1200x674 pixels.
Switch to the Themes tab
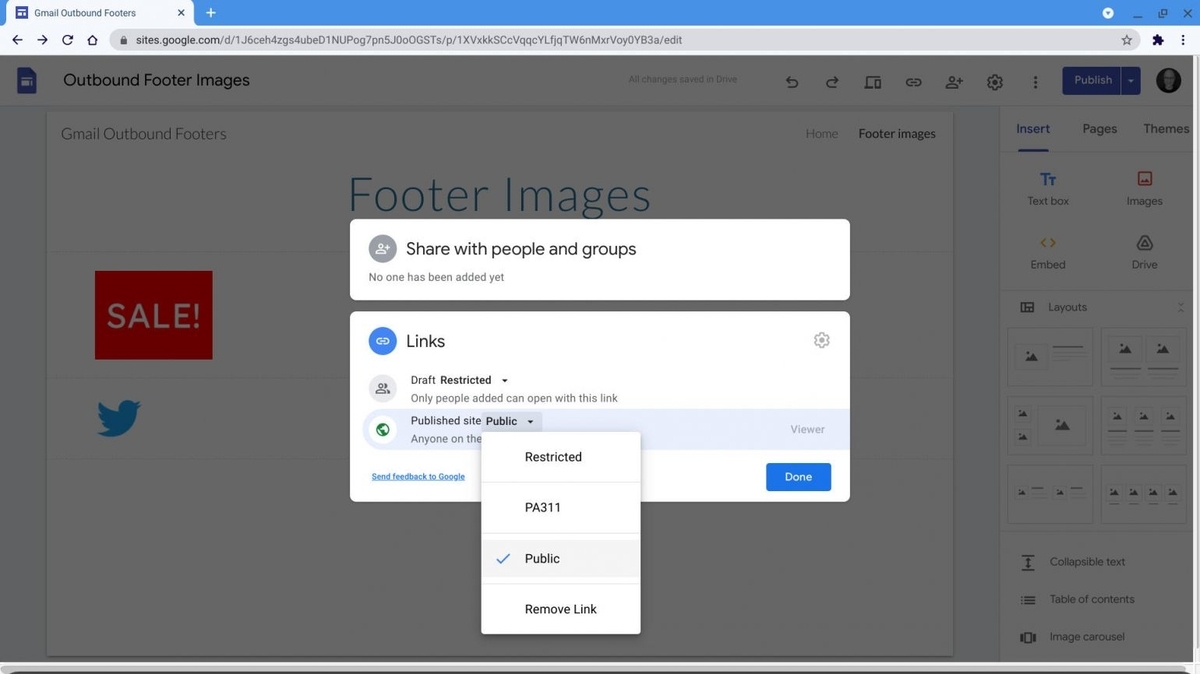(x=1165, y=129)
